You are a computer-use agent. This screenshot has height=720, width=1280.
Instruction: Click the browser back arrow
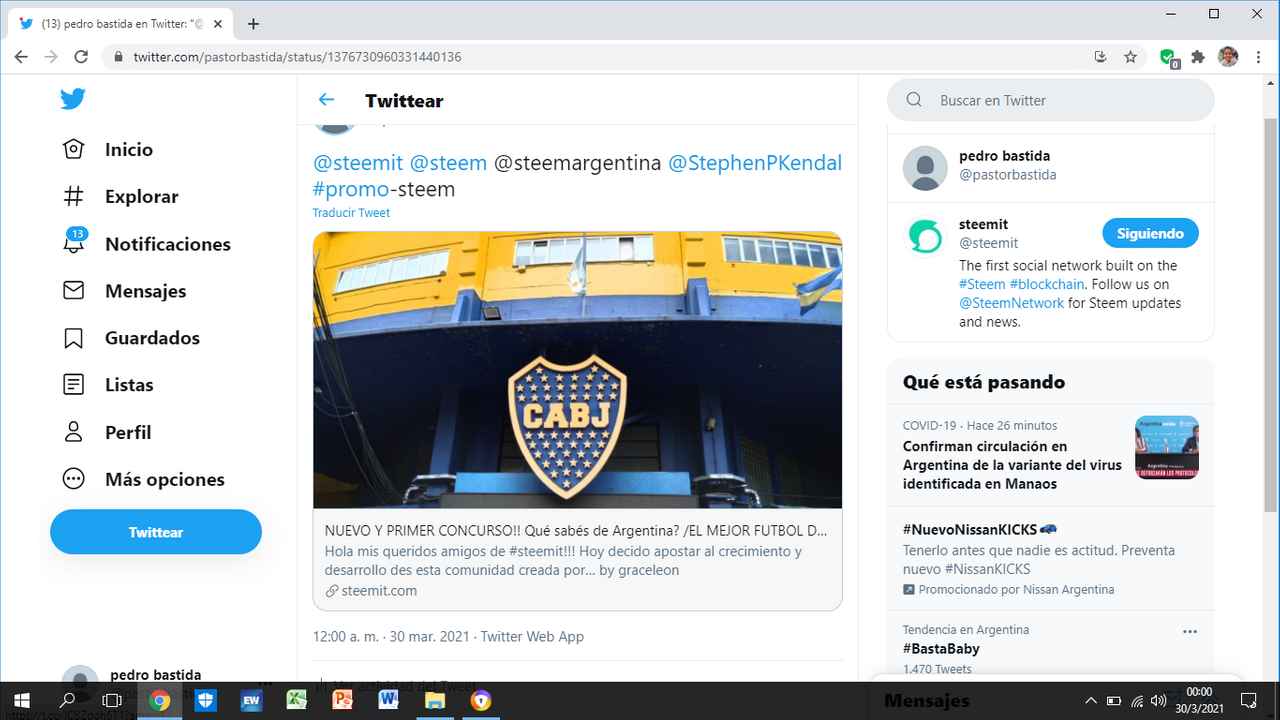(21, 57)
